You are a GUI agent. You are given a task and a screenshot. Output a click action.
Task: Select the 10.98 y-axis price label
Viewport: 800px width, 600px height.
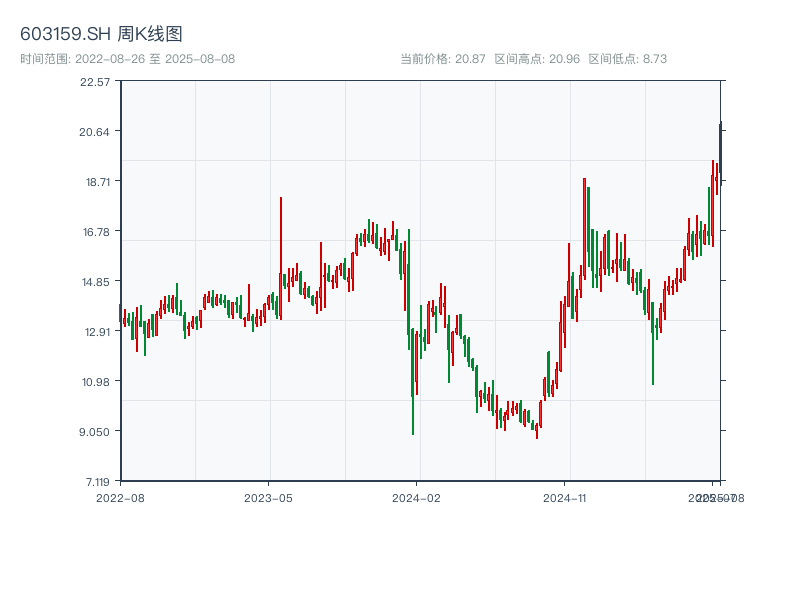click(95, 382)
